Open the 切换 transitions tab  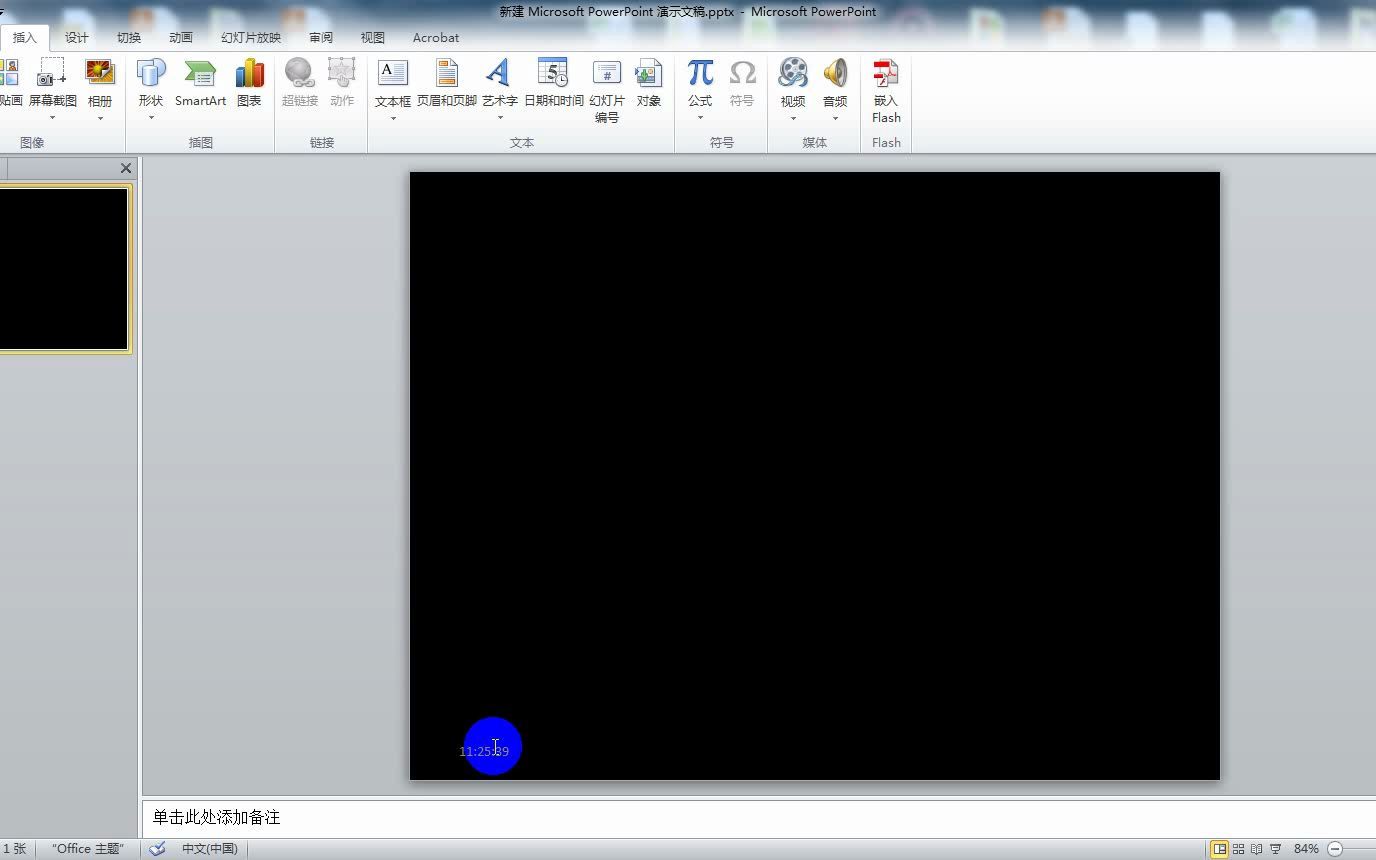129,37
